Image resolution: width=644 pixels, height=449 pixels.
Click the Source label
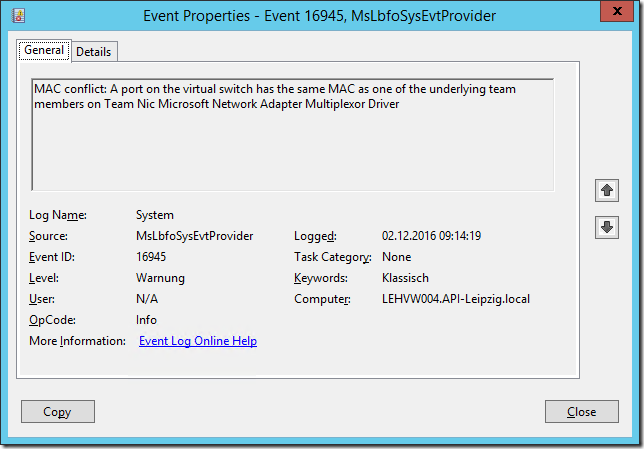(x=48, y=236)
